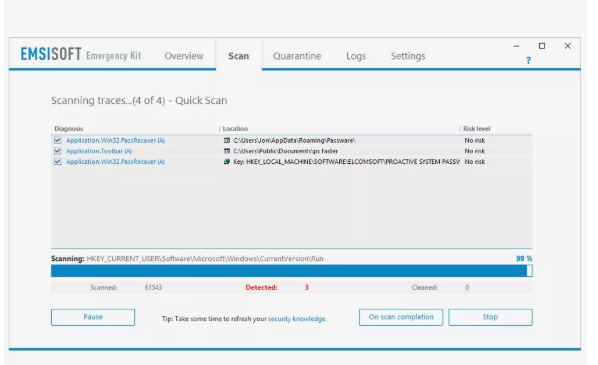Image resolution: width=598 pixels, height=365 pixels.
Task: Switch to the Quarantine tab
Action: [x=297, y=56]
